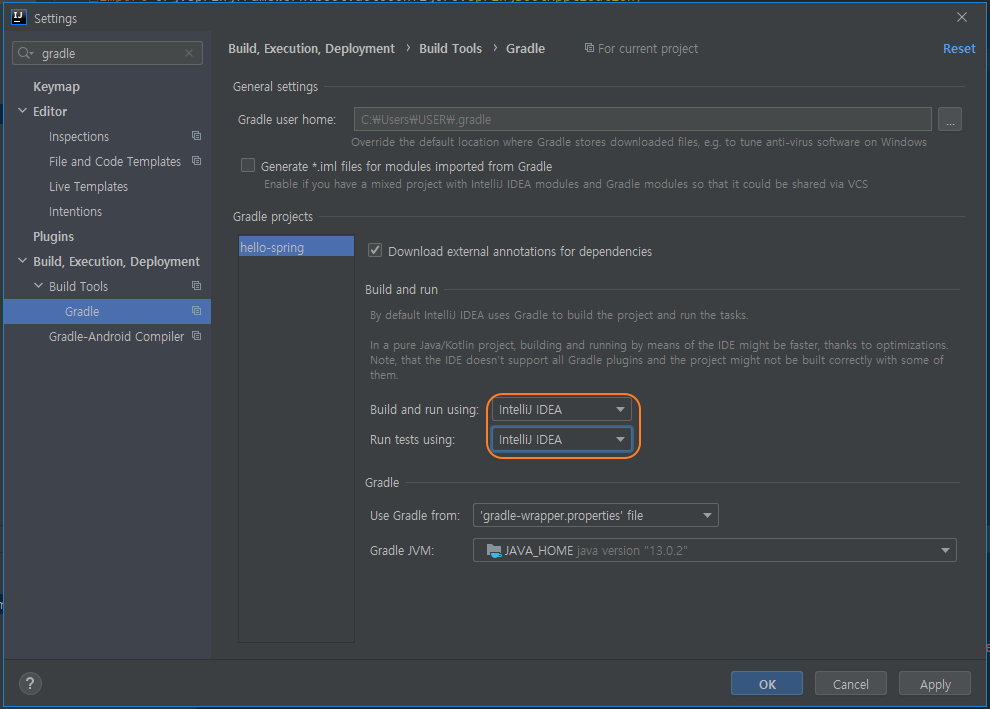Select Intentions in the settings tree

(75, 212)
